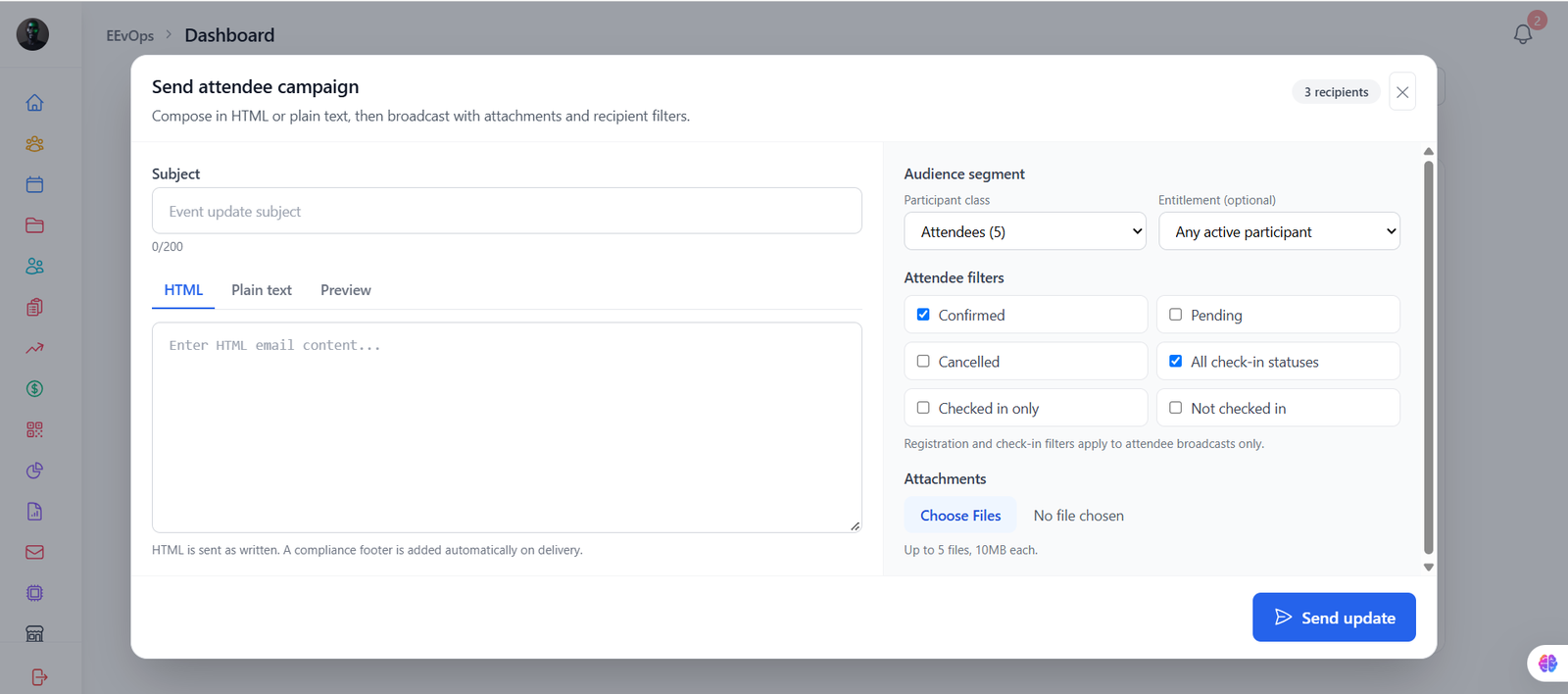The width and height of the screenshot is (1568, 694).
Task: Uncheck All check-in statuses
Action: tap(1175, 361)
